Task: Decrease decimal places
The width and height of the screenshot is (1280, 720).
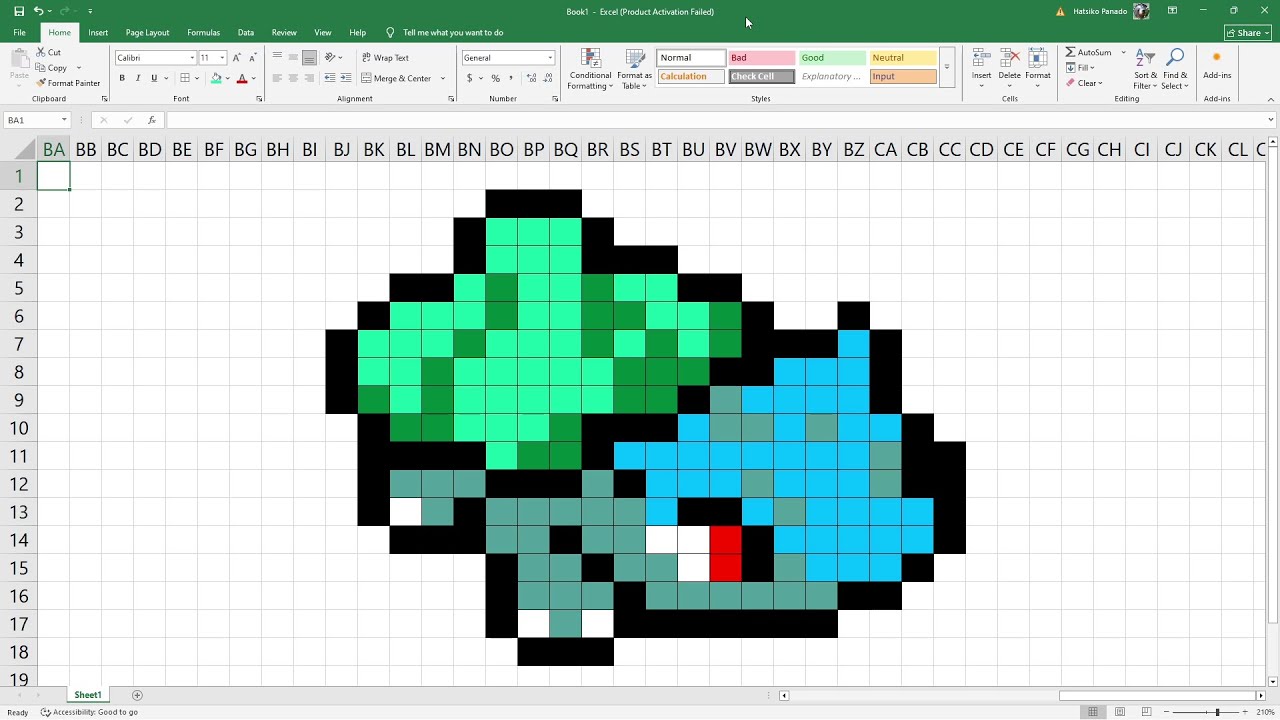Action: (547, 78)
